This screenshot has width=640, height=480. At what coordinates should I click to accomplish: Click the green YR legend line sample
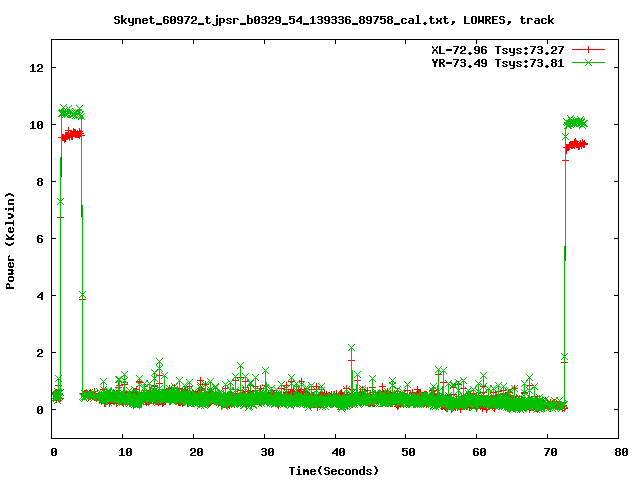pos(590,62)
